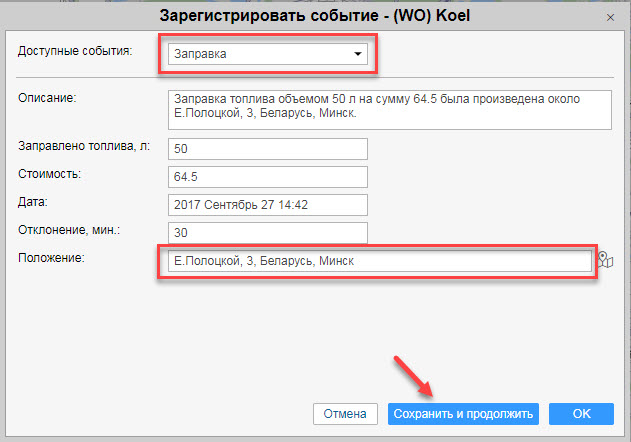This screenshot has width=631, height=442.
Task: Click the Отклонение, мин. label
Action: click(x=69, y=230)
